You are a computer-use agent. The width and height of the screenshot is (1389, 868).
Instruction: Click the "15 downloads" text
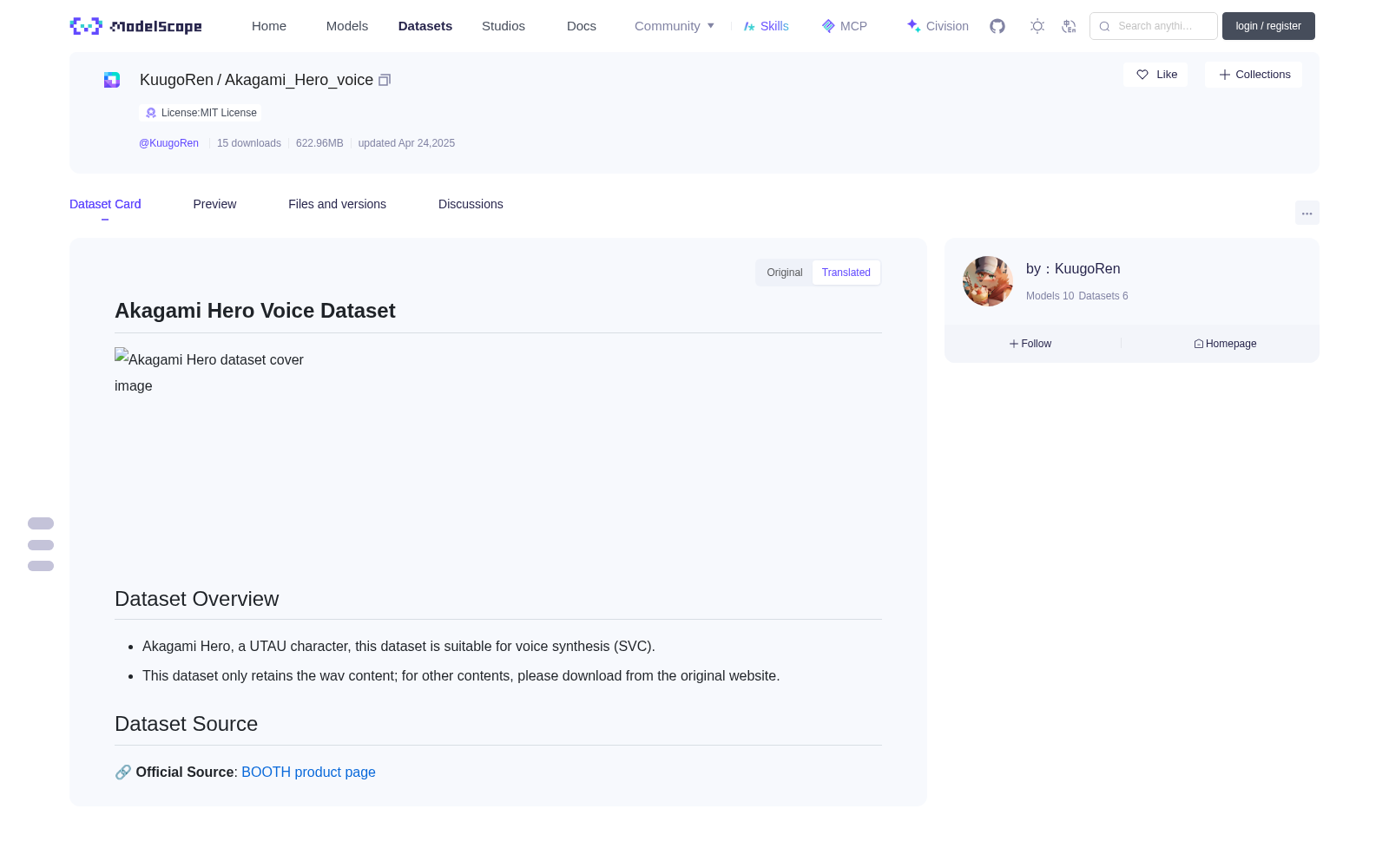[249, 143]
